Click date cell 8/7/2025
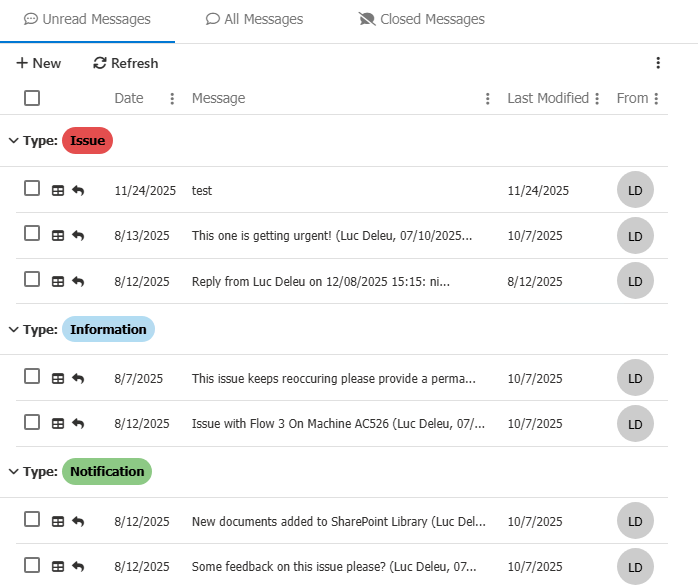Viewport: 698px width, 587px height. tap(138, 378)
